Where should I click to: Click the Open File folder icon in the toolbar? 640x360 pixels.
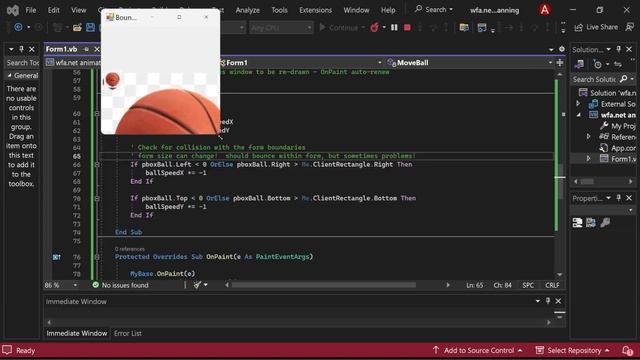[77, 27]
